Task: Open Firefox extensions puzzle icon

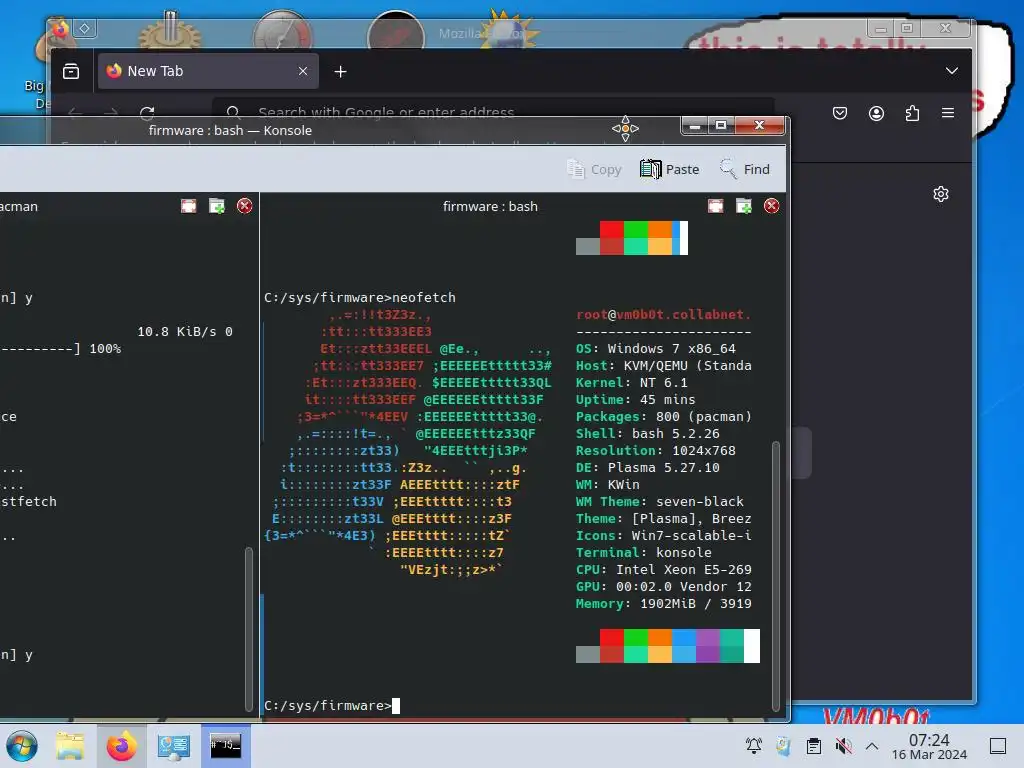Action: 912,113
